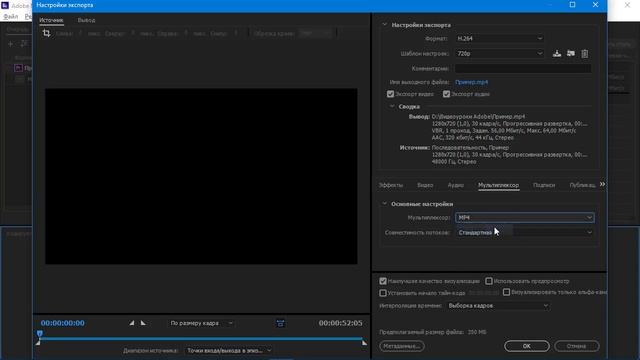The width and height of the screenshot is (640, 360).
Task: Enable the use previews checkbox
Action: click(x=489, y=281)
